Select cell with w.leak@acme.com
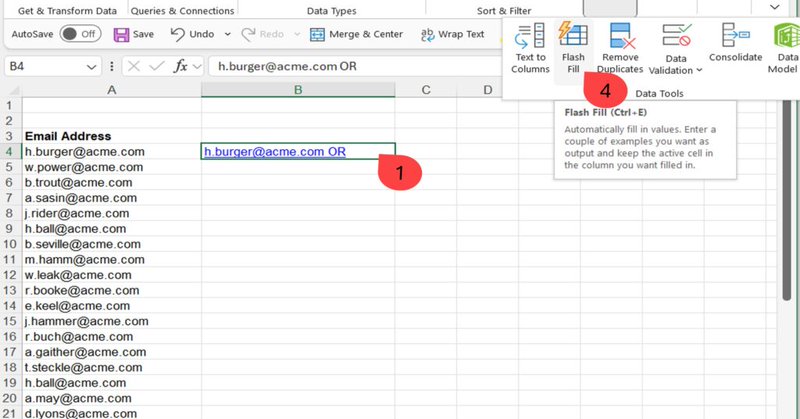800x419 pixels. point(112,275)
